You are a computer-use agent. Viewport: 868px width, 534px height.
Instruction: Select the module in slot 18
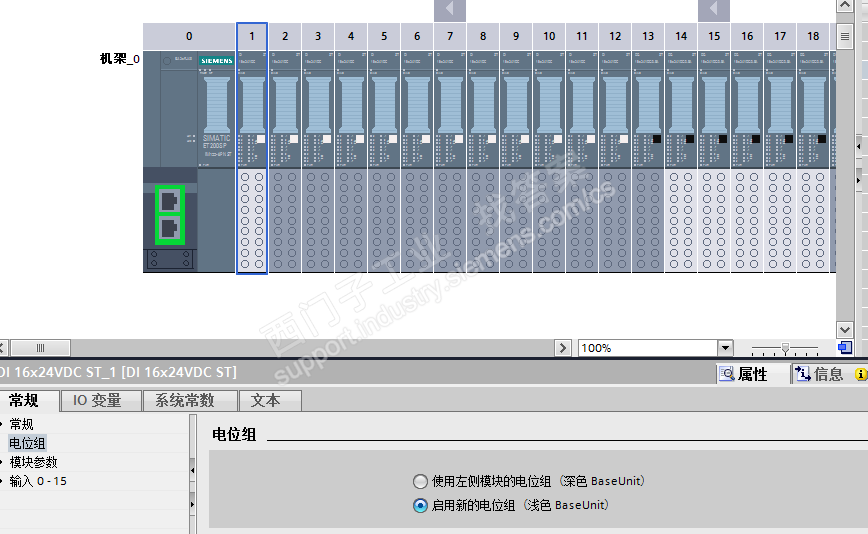(x=813, y=162)
